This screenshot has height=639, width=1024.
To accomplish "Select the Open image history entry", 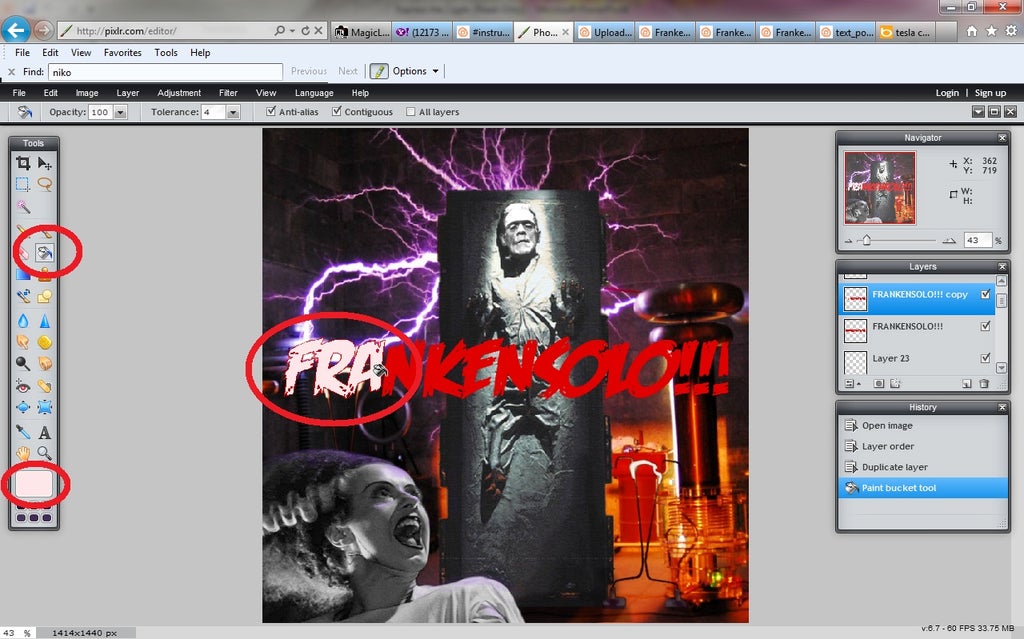I will click(923, 425).
